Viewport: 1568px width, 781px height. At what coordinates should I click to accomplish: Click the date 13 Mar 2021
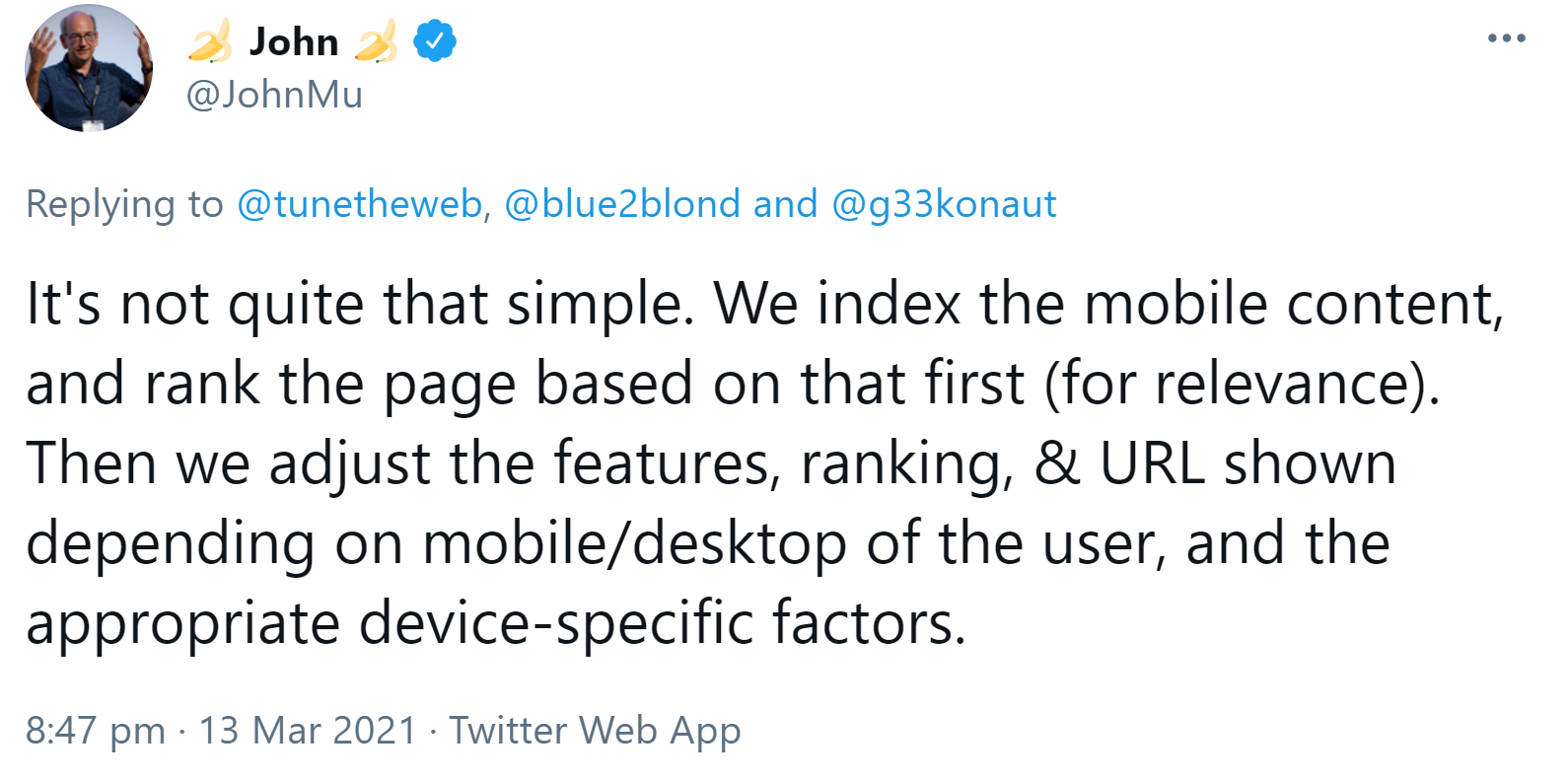[306, 731]
